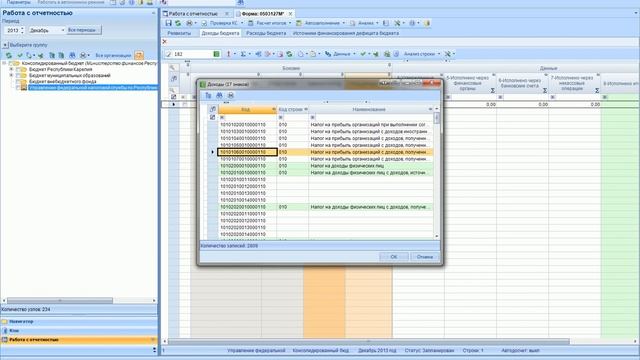The height and width of the screenshot is (360, 640).
Task: Open the Работа с отчетностью sidebar panel
Action: [79, 340]
